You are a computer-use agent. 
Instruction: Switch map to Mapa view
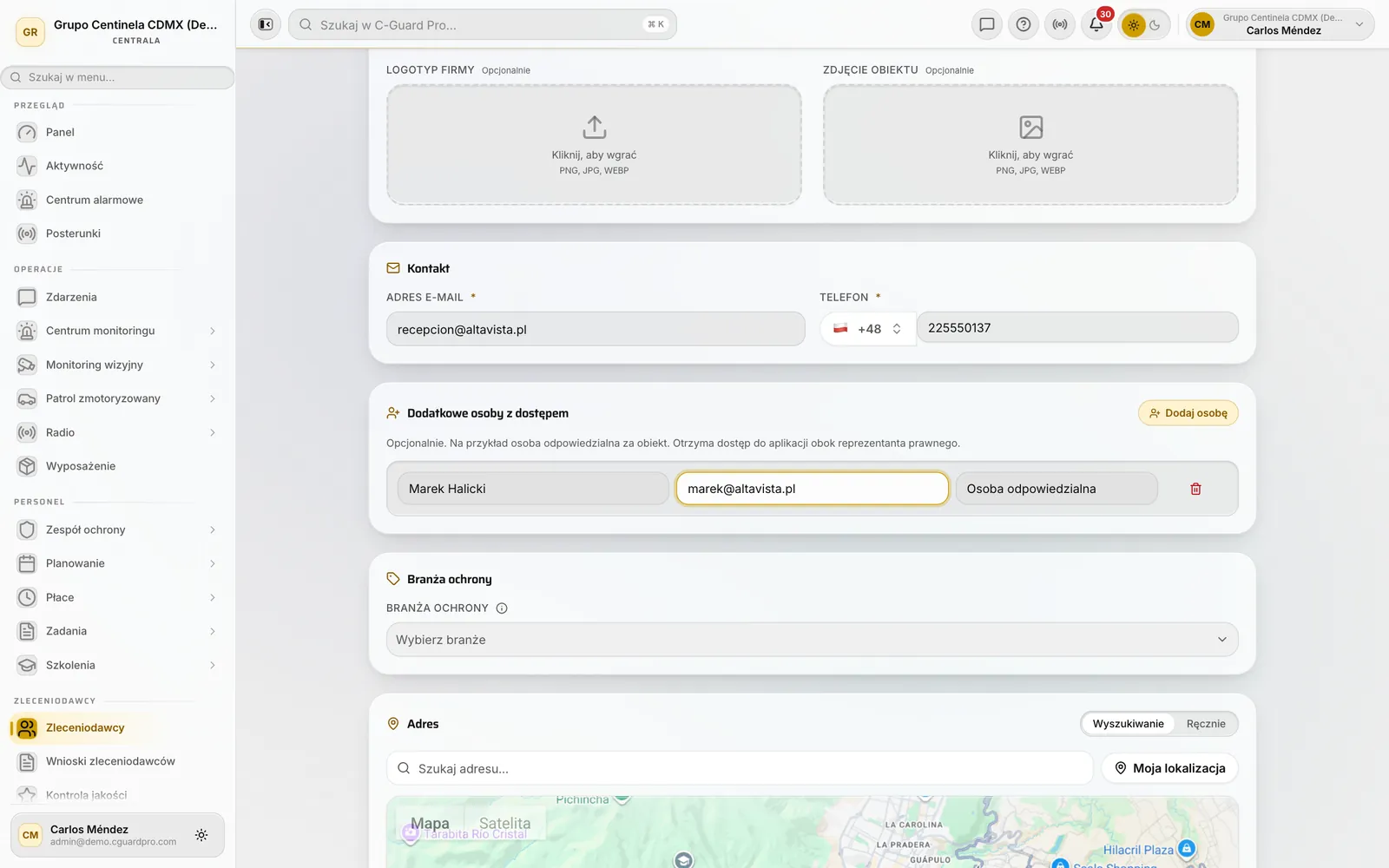430,824
